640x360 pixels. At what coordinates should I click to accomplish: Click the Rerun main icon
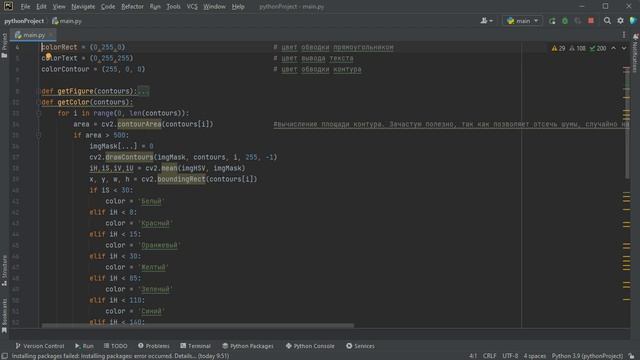pos(552,21)
